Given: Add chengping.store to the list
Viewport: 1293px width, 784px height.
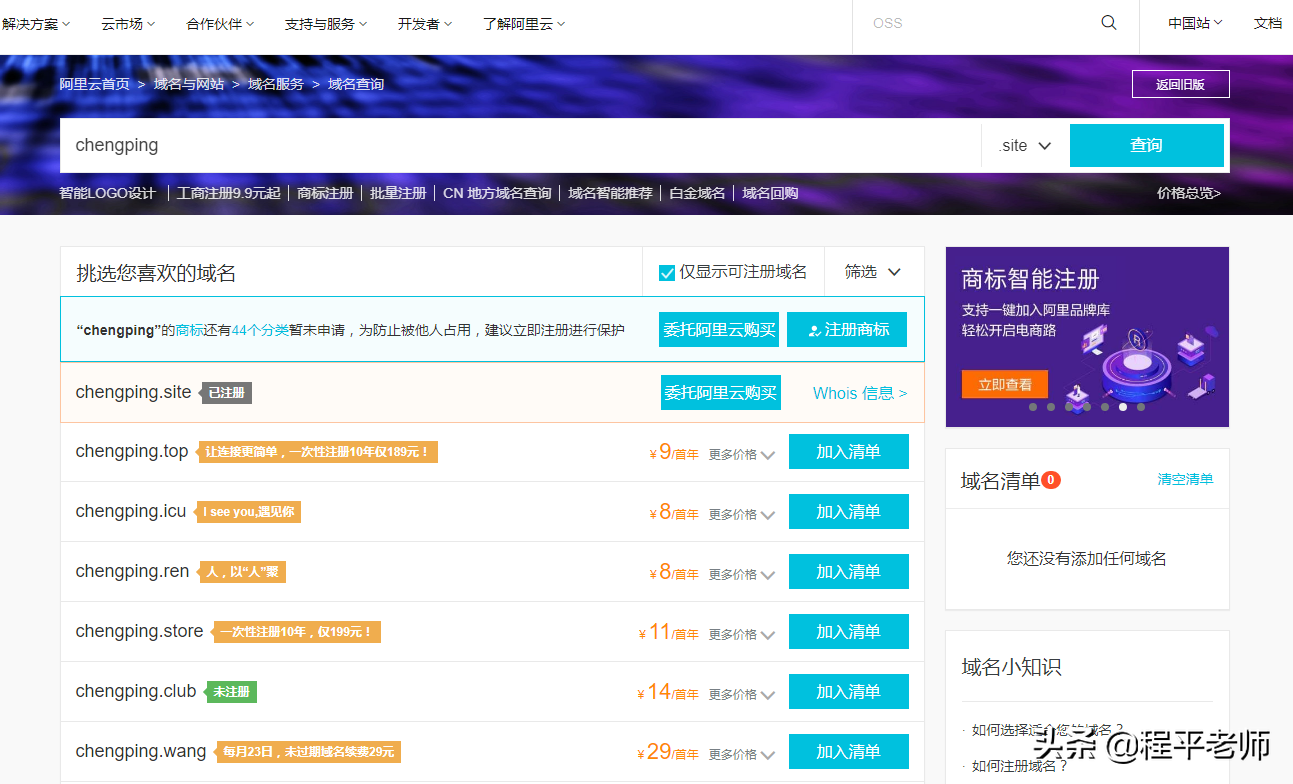Looking at the screenshot, I should click(849, 632).
